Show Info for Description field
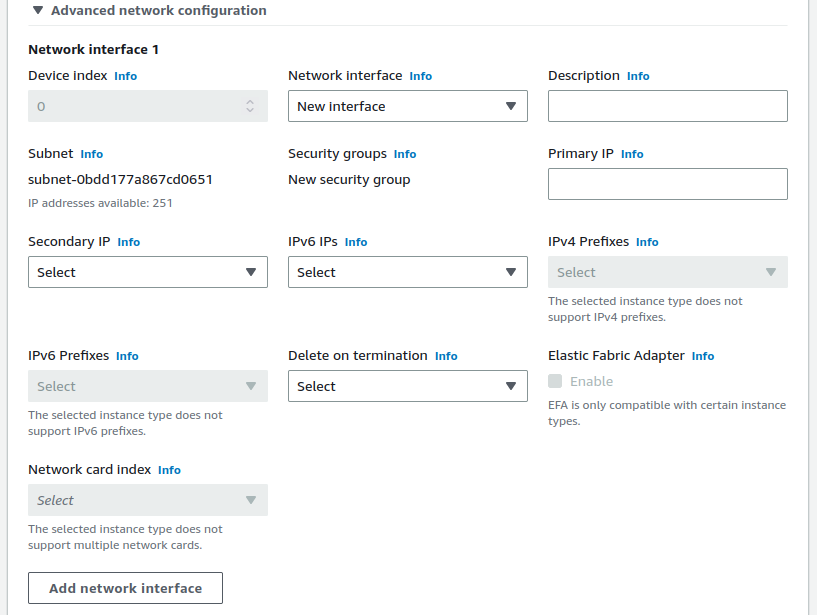Image resolution: width=817 pixels, height=615 pixels. point(638,76)
